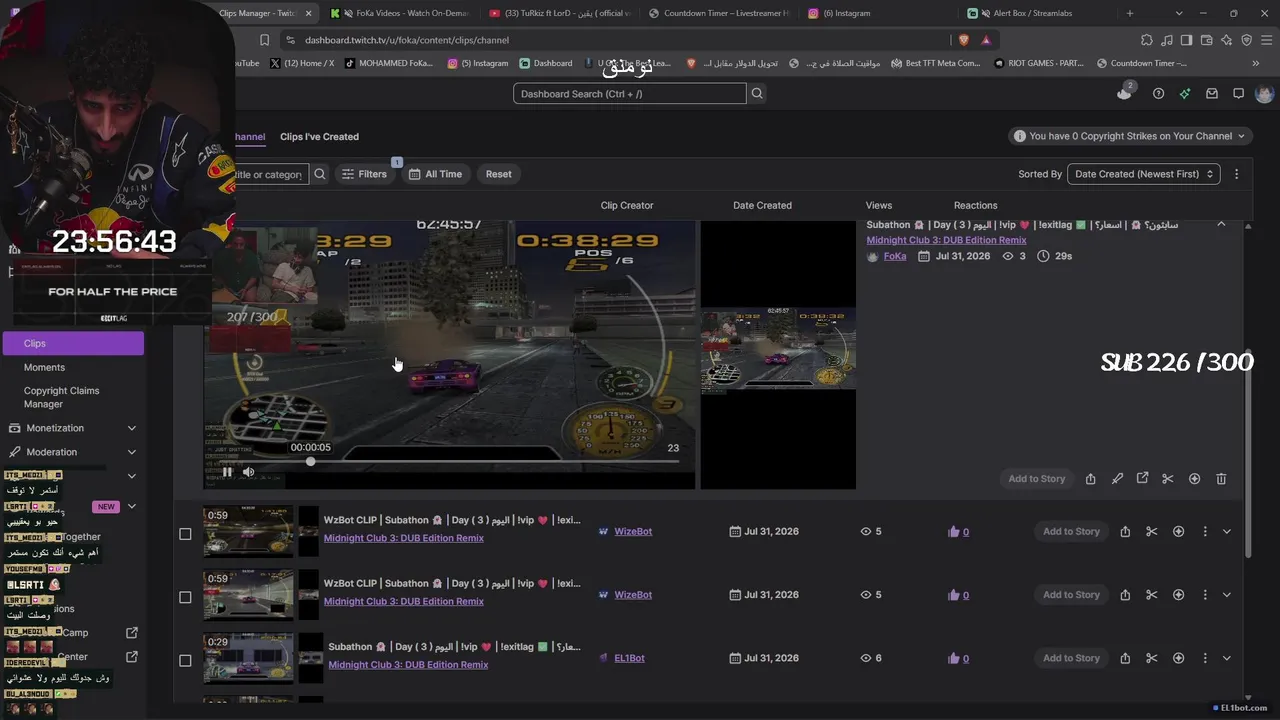Open the Brave Wallet icon

[x=1206, y=40]
